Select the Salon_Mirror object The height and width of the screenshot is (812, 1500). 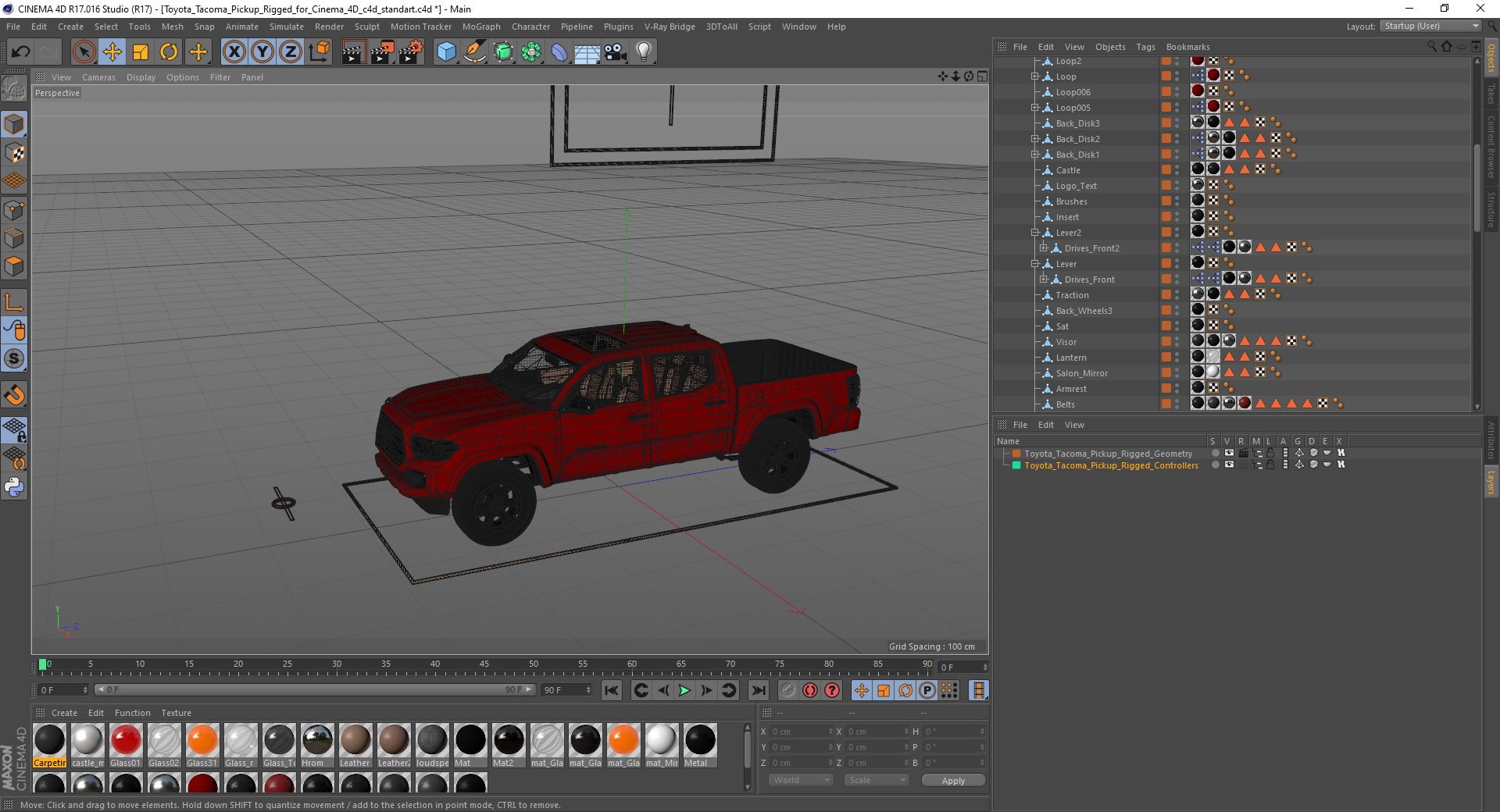pyautogui.click(x=1081, y=373)
